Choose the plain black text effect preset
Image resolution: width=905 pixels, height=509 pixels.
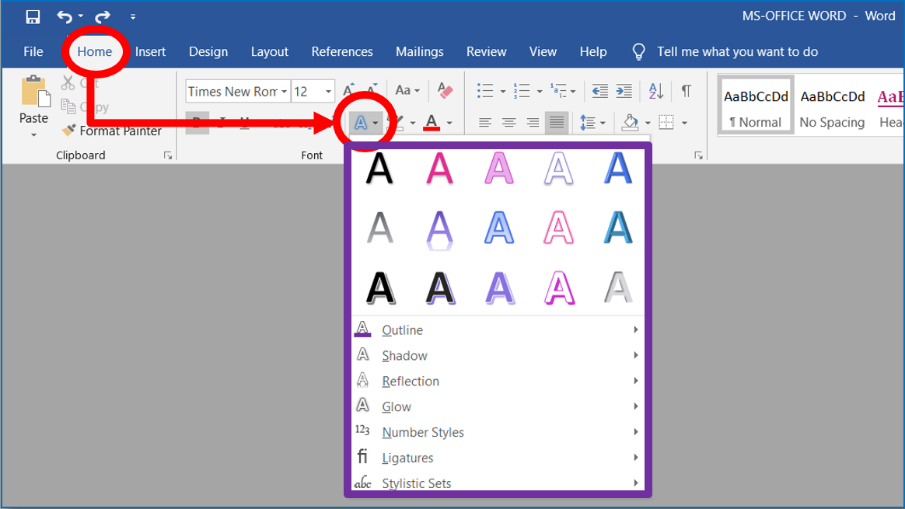(379, 169)
